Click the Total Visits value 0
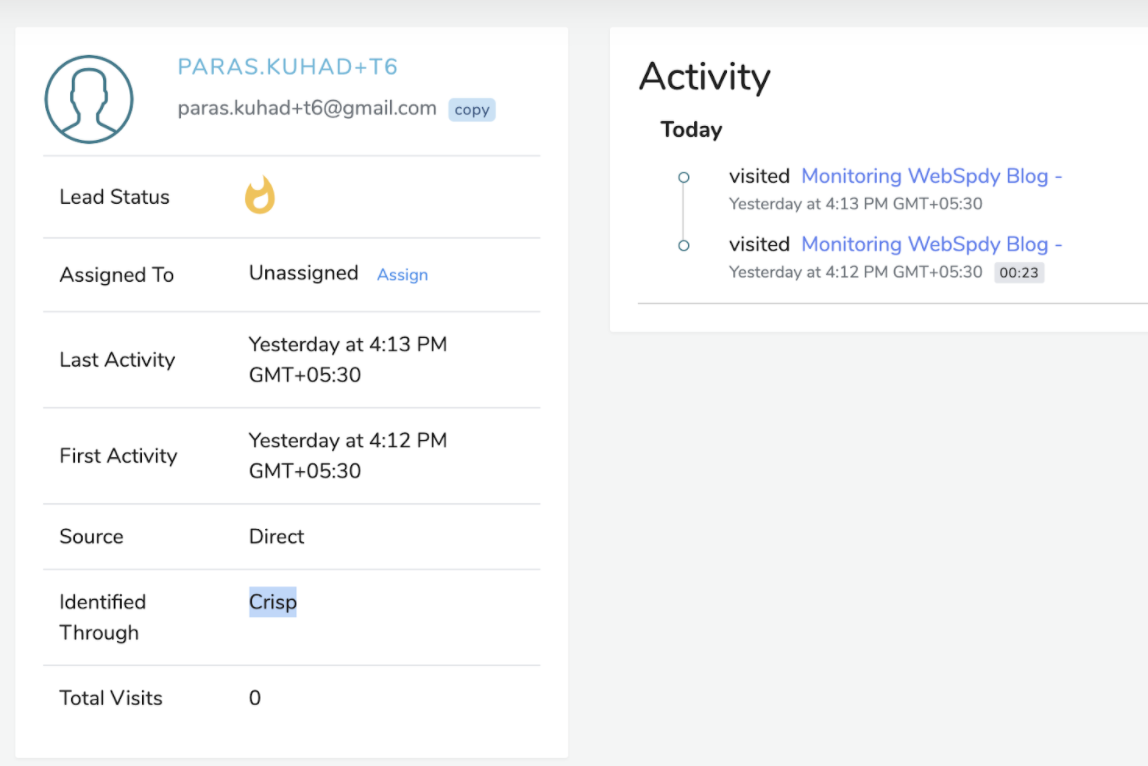The image size is (1148, 766). pyautogui.click(x=255, y=698)
